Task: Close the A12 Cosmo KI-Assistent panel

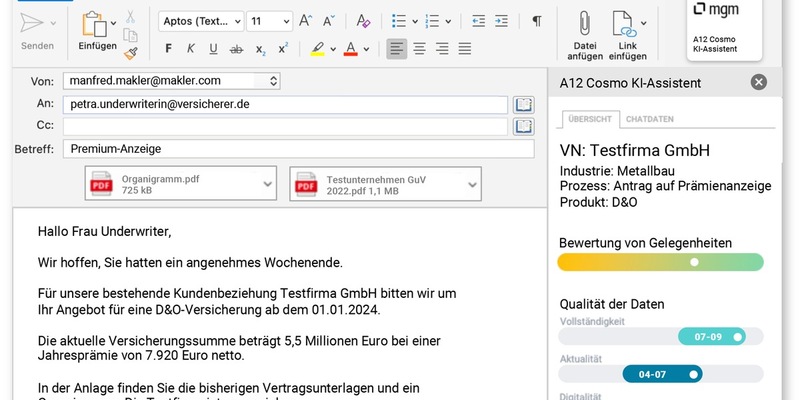Action: (x=759, y=82)
